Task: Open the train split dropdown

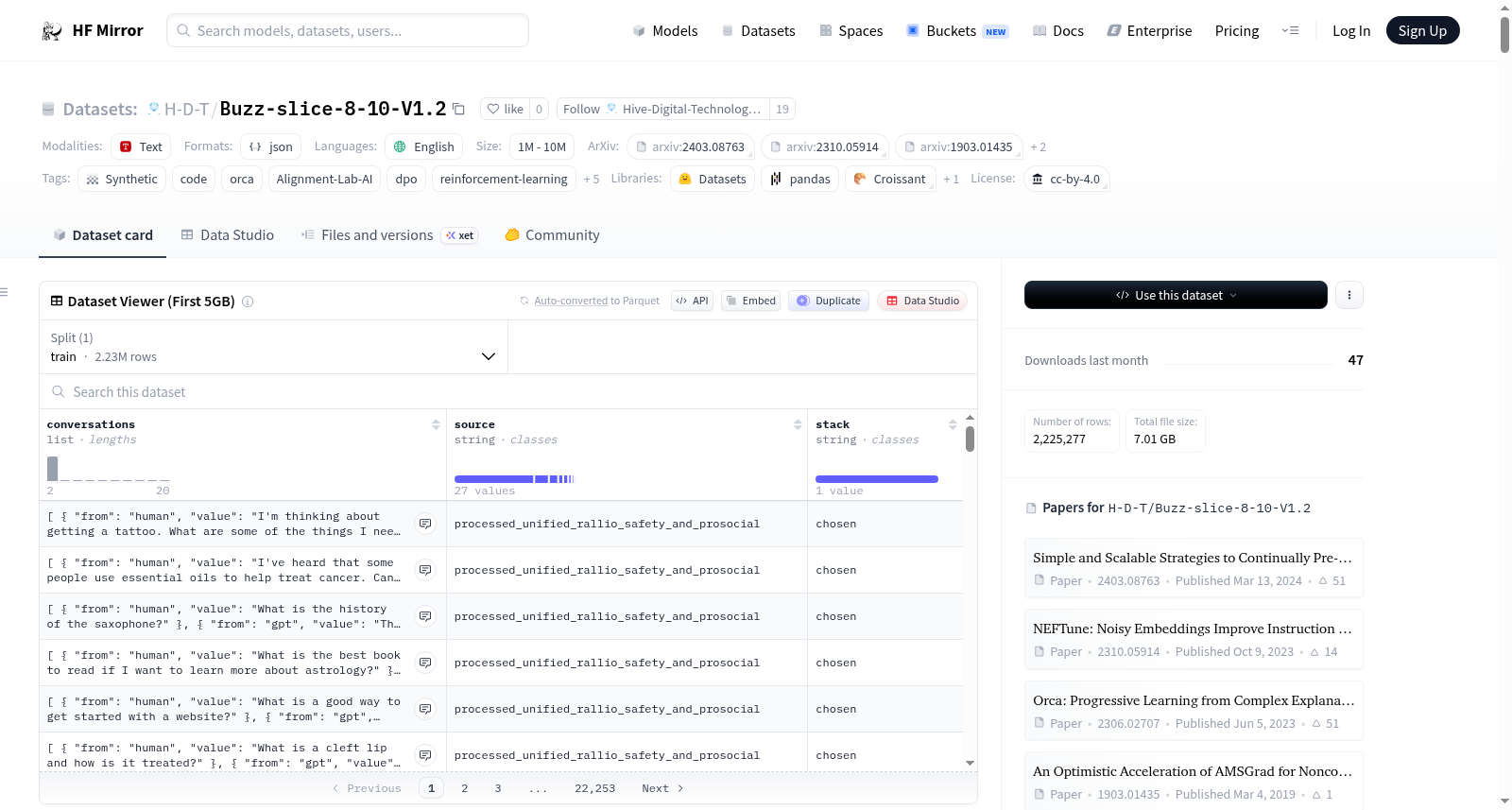Action: [x=273, y=347]
